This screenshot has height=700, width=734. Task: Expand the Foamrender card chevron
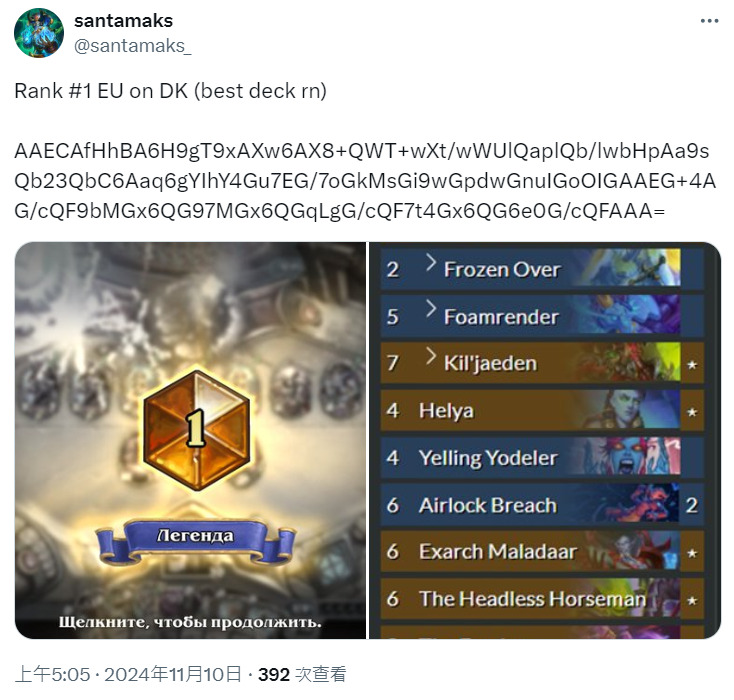[431, 309]
